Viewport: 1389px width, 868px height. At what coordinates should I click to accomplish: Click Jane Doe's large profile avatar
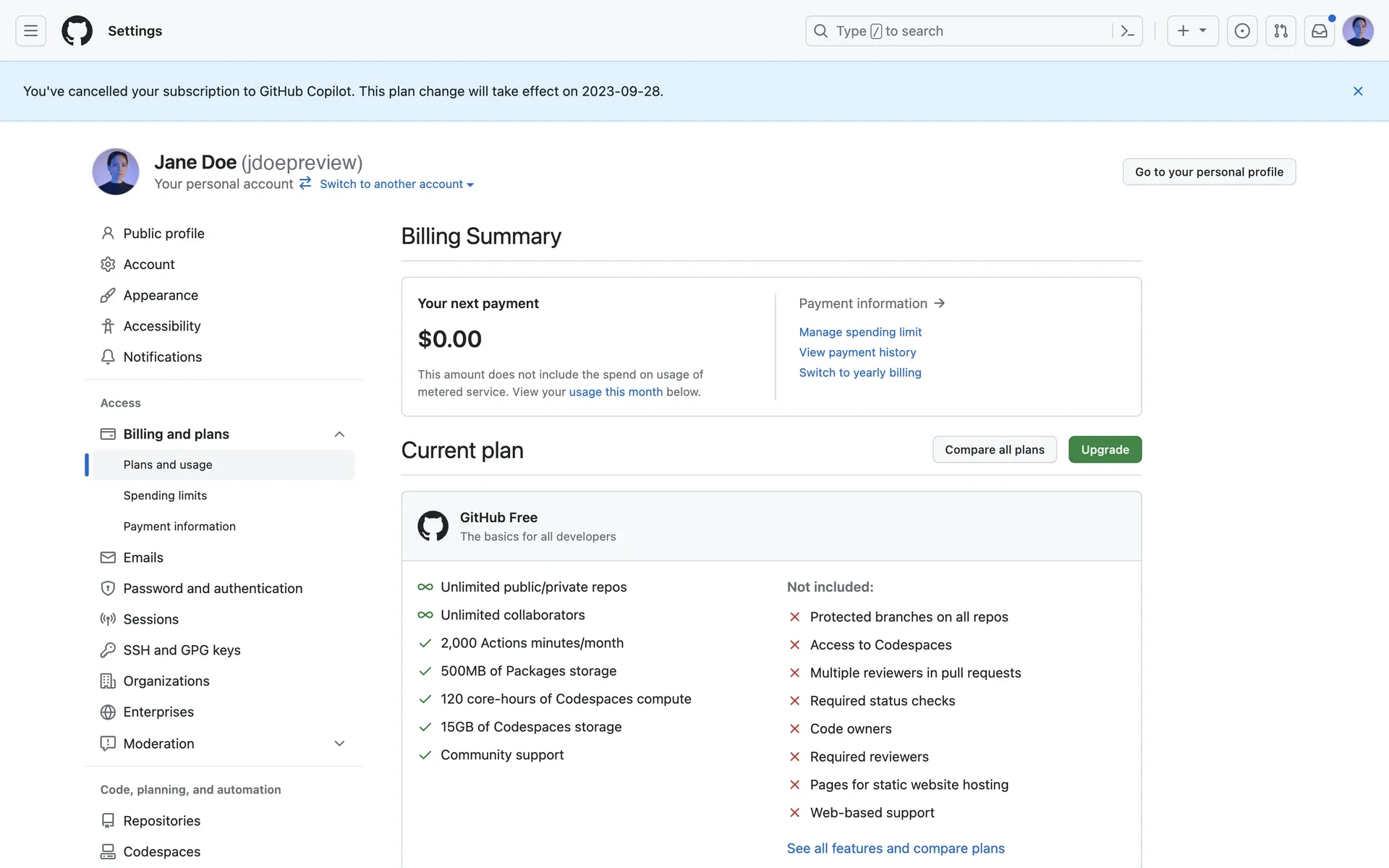pyautogui.click(x=116, y=171)
